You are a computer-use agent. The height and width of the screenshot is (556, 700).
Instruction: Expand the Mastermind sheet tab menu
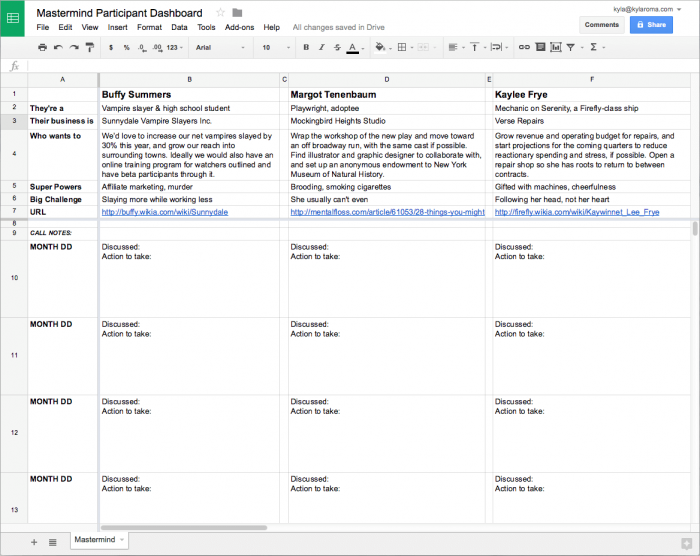tap(122, 539)
